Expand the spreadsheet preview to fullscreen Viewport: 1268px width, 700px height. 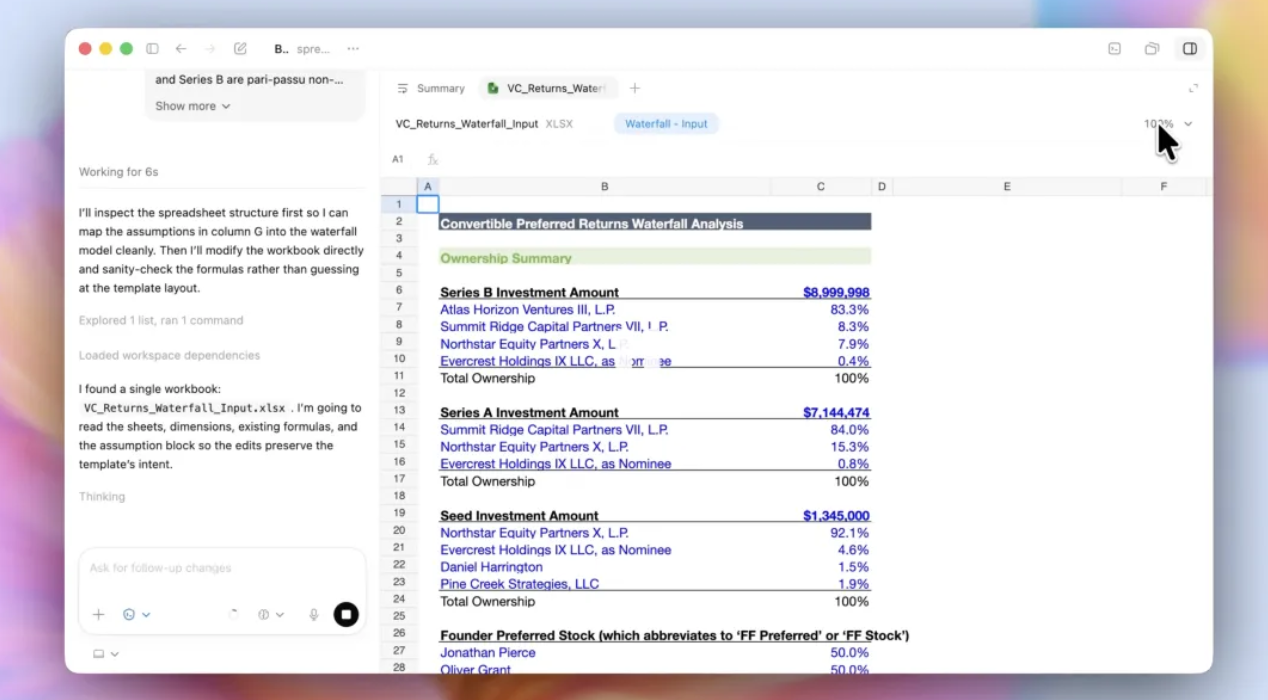point(1193,88)
